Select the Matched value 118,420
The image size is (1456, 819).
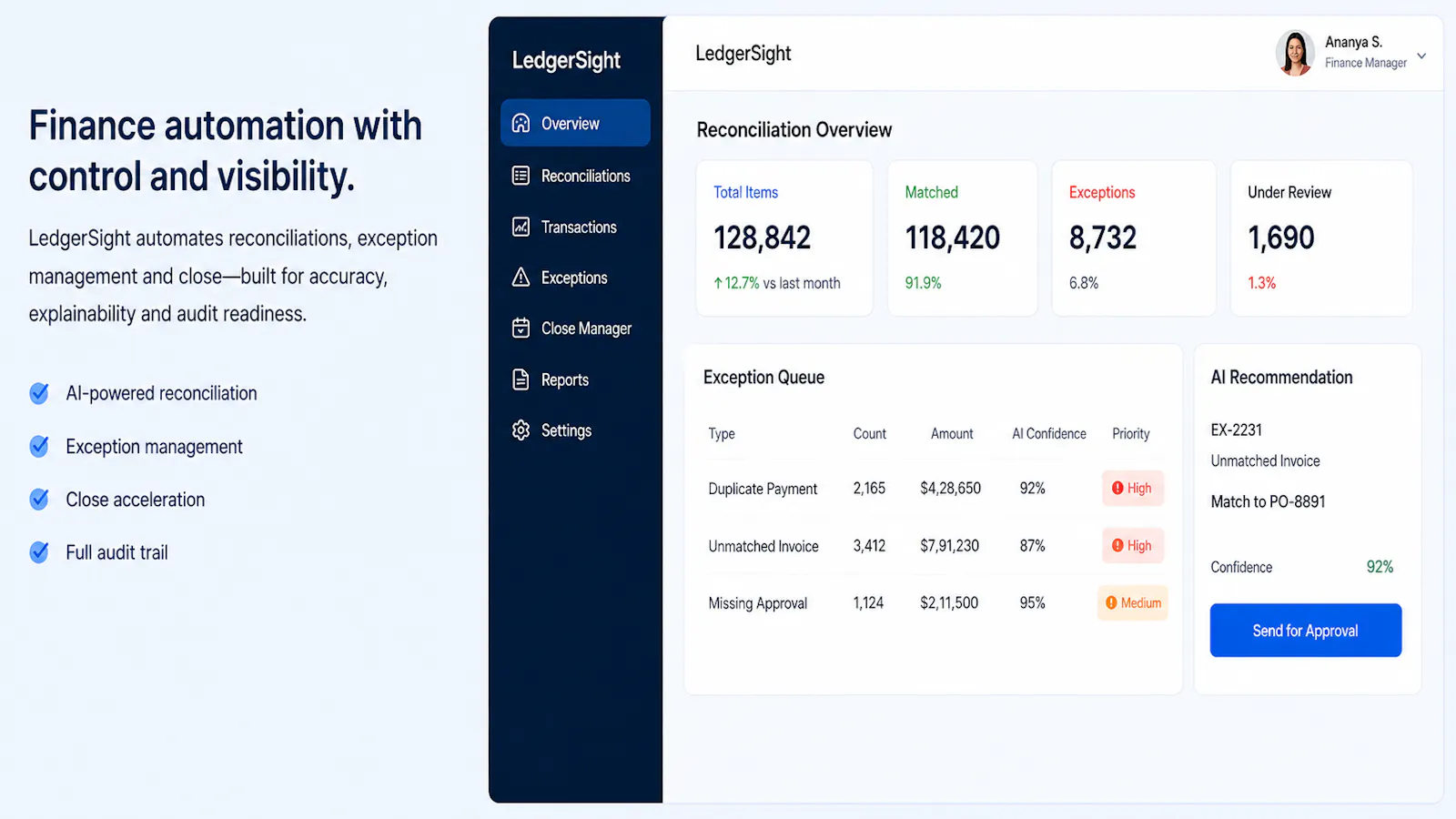953,238
